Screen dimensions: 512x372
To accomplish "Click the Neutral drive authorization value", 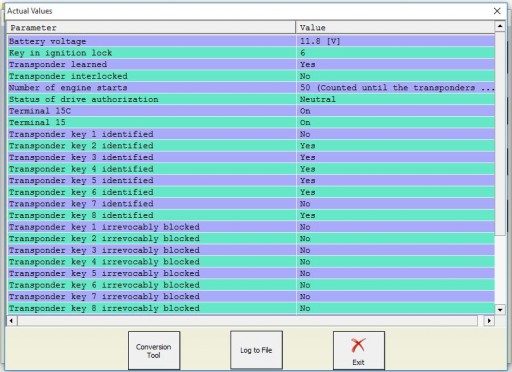I will click(x=318, y=99).
